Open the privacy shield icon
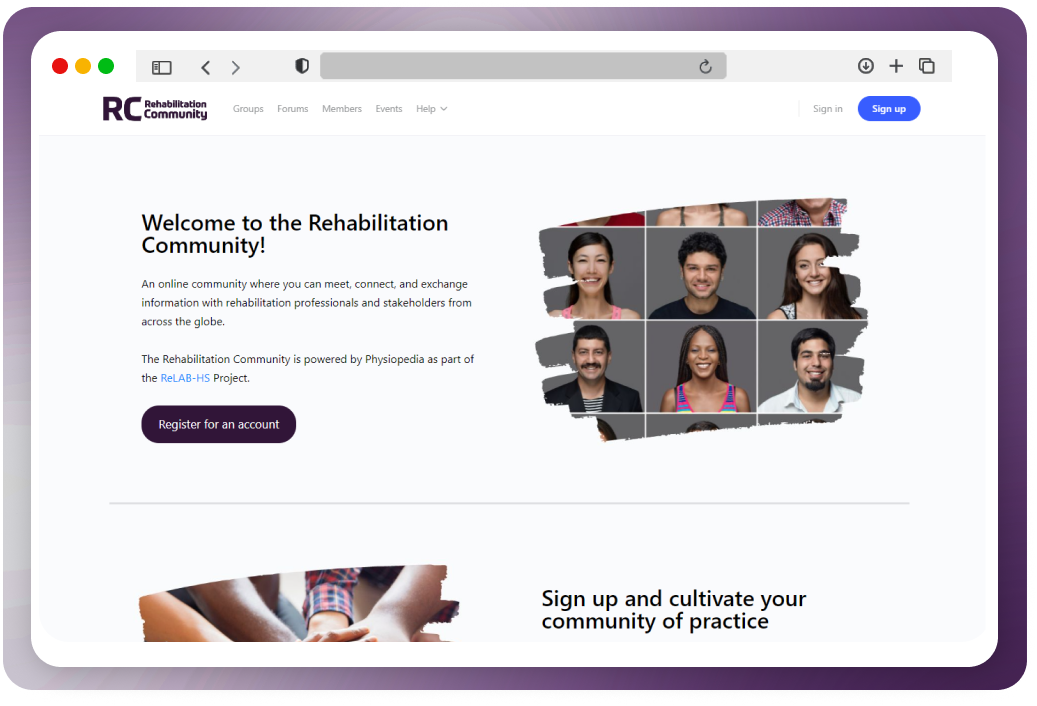 point(302,66)
